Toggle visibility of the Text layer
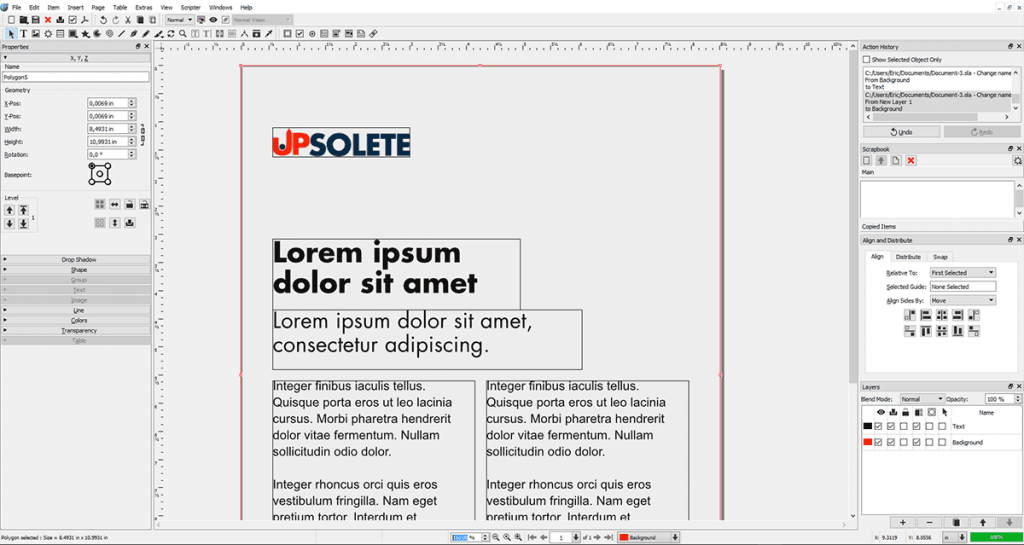 pyautogui.click(x=879, y=426)
